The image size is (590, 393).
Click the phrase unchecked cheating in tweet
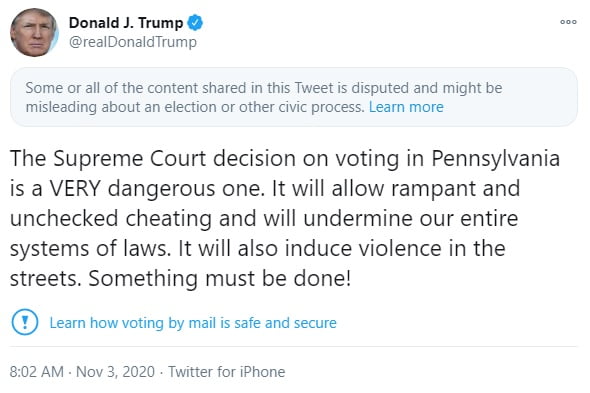click(111, 219)
